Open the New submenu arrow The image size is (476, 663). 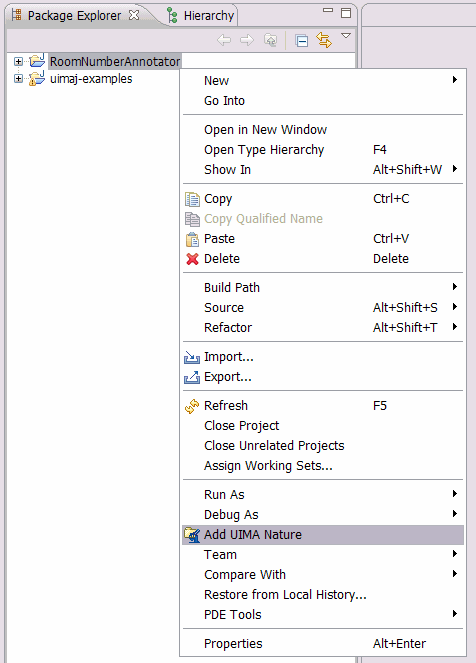coord(455,79)
